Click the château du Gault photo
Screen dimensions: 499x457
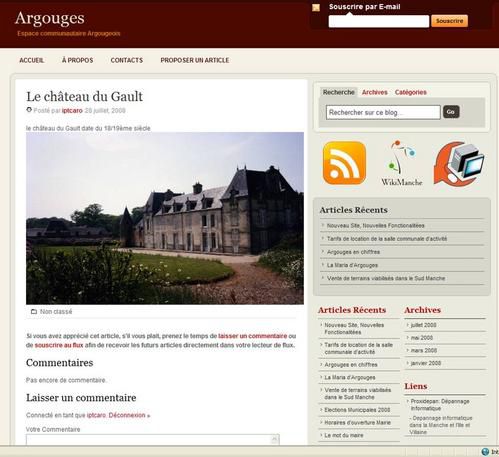pyautogui.click(x=165, y=218)
